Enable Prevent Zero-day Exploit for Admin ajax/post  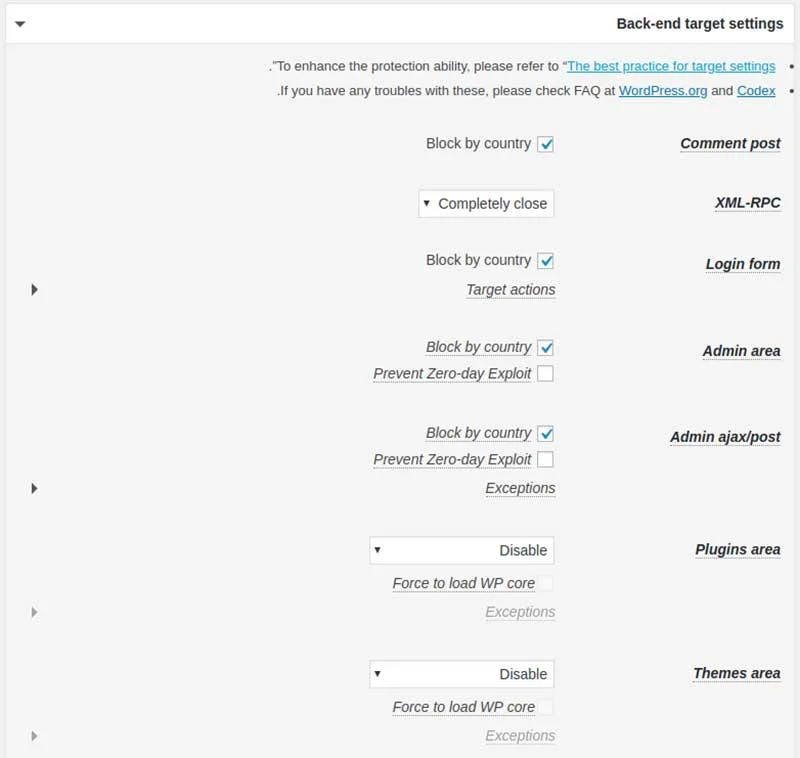tap(544, 459)
